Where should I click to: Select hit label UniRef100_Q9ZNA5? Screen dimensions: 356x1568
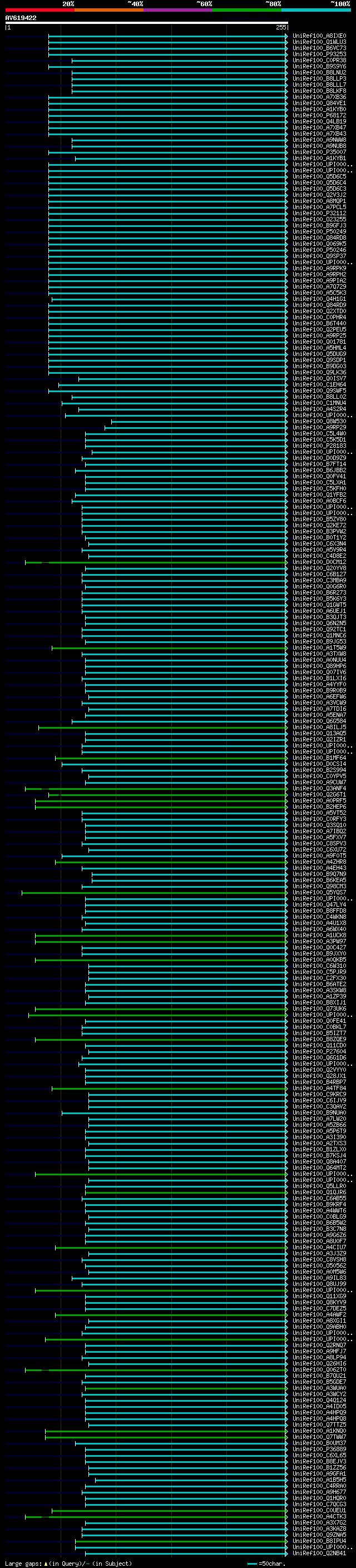click(319, 1535)
